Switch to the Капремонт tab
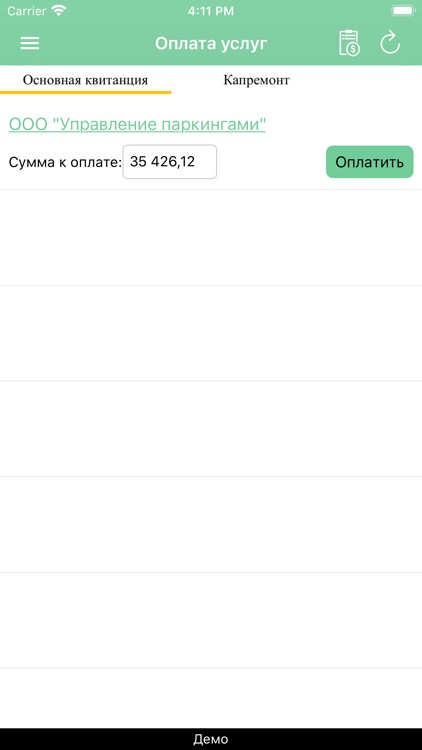 [256, 80]
